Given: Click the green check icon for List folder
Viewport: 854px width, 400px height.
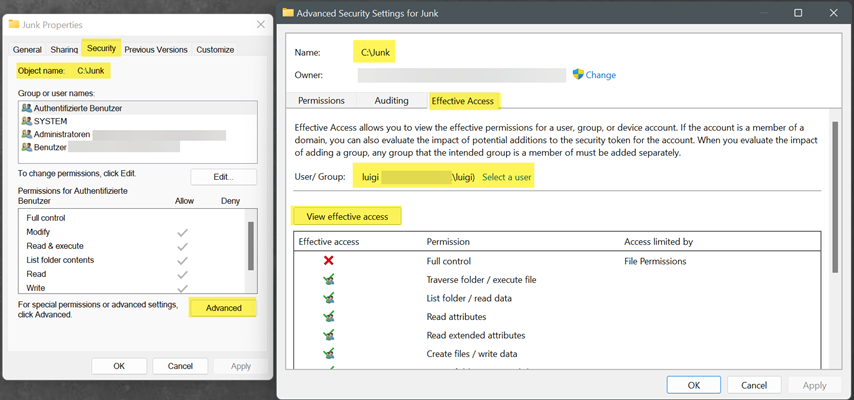Looking at the screenshot, I should coord(328,298).
